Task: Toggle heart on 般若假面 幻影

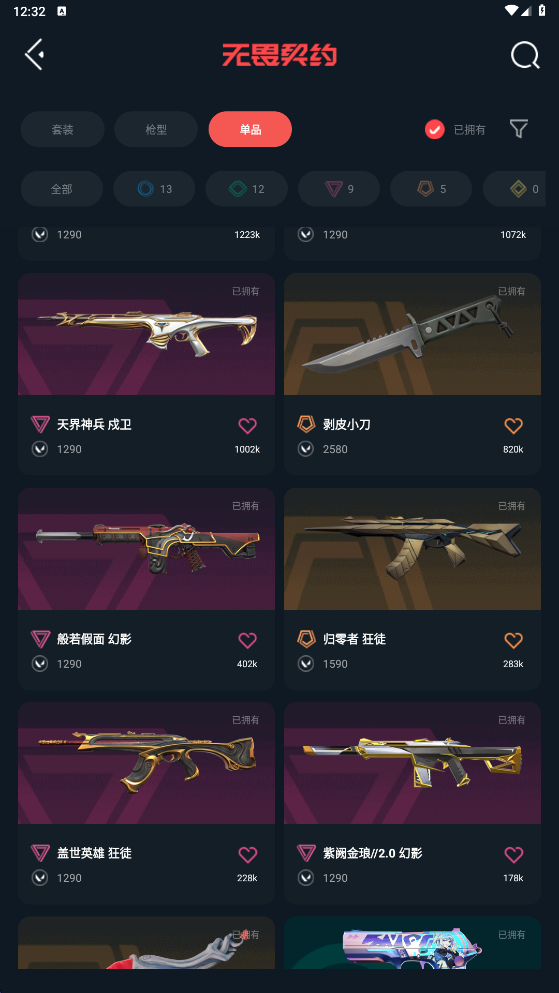Action: tap(248, 640)
